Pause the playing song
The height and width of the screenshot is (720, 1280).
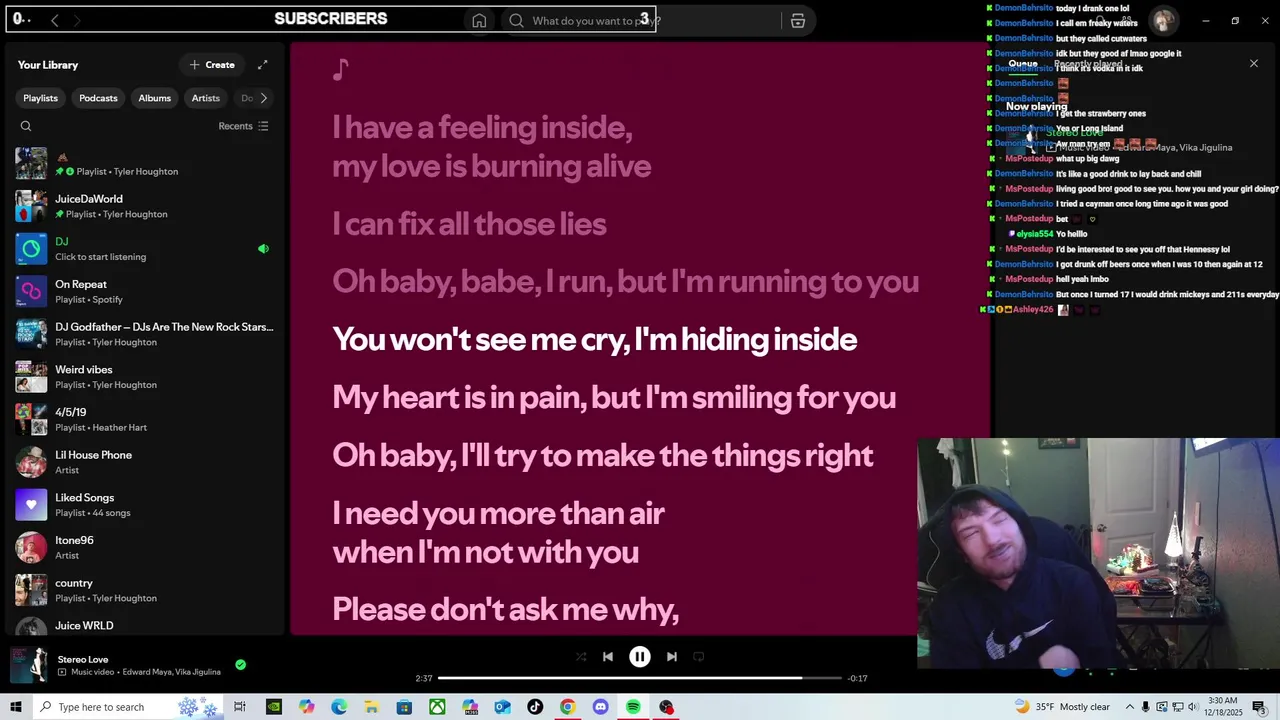640,657
